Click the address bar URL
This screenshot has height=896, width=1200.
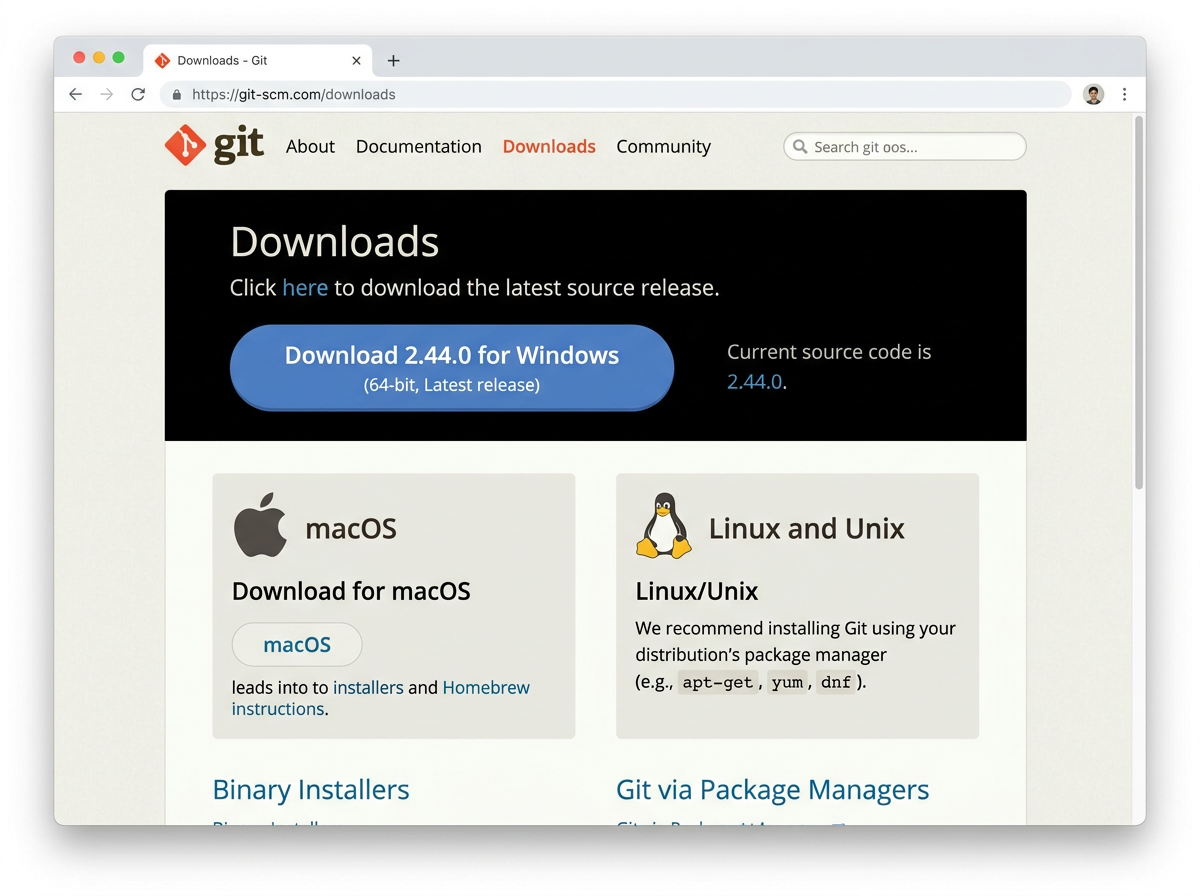click(294, 95)
